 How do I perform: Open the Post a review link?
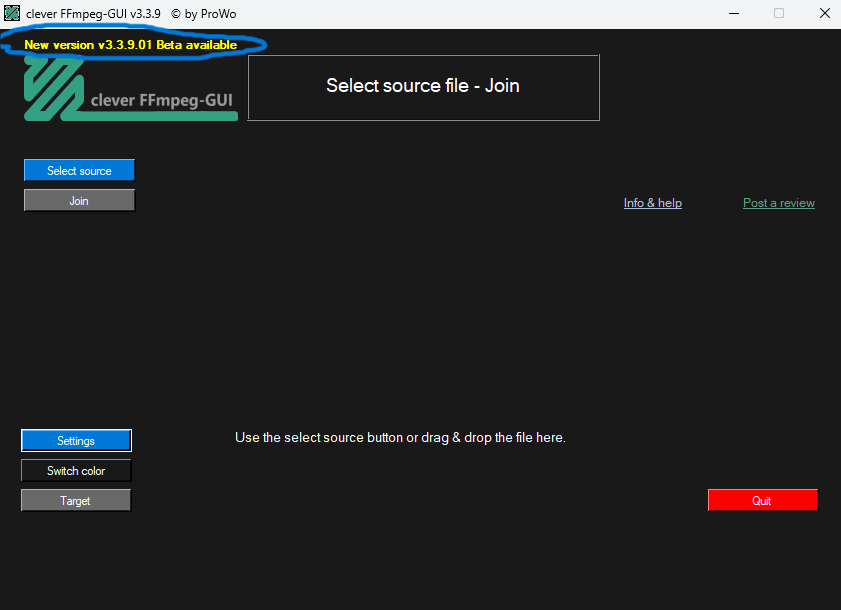(779, 203)
